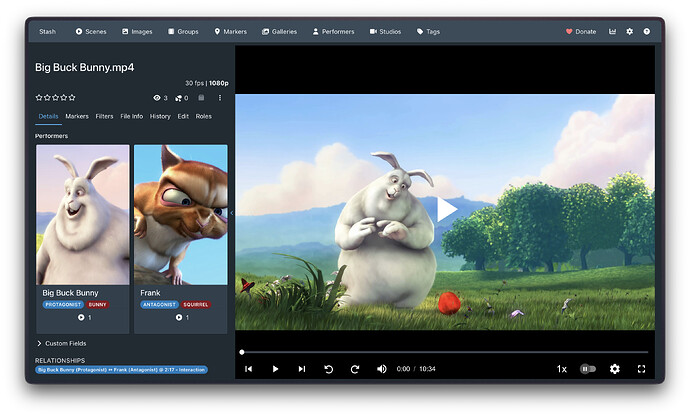Viewport: 690px width, 416px height.
Task: Click the relationship interaction badge
Action: click(x=121, y=370)
